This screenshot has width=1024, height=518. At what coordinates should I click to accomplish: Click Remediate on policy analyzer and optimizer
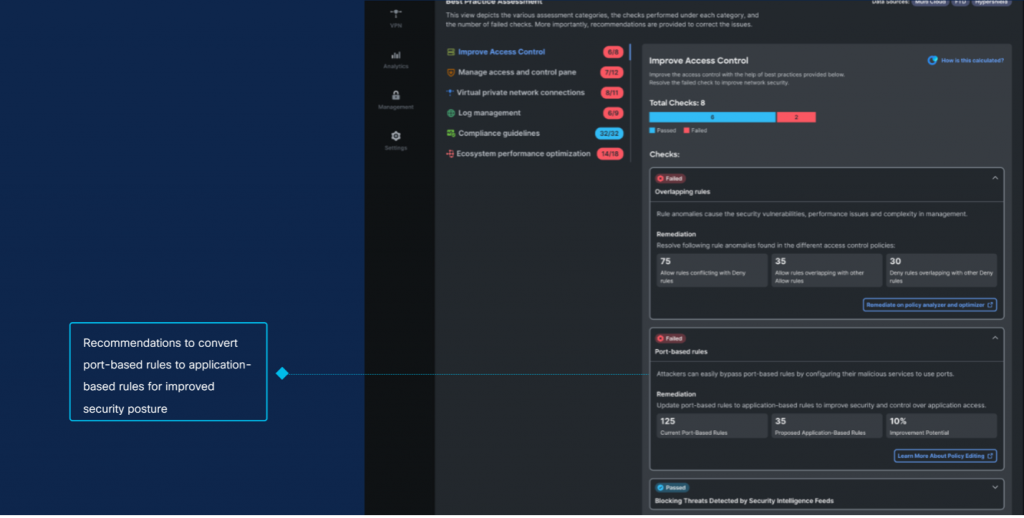tap(929, 305)
